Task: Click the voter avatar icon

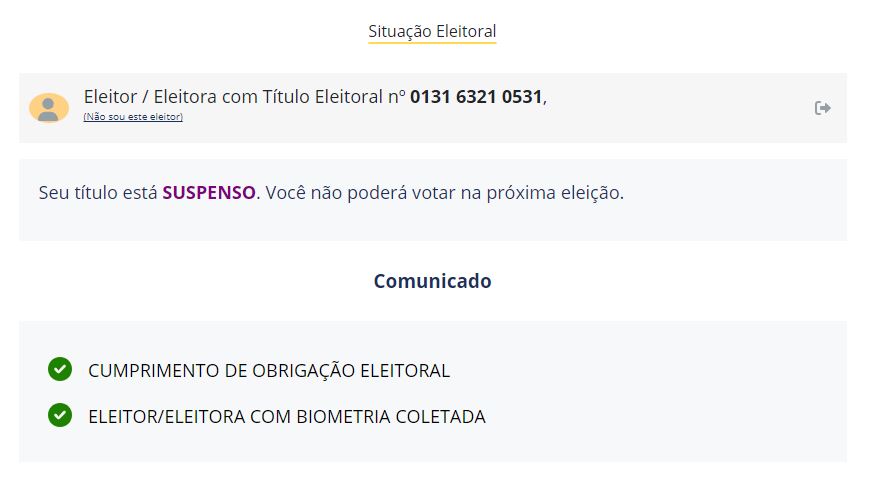Action: coord(49,108)
